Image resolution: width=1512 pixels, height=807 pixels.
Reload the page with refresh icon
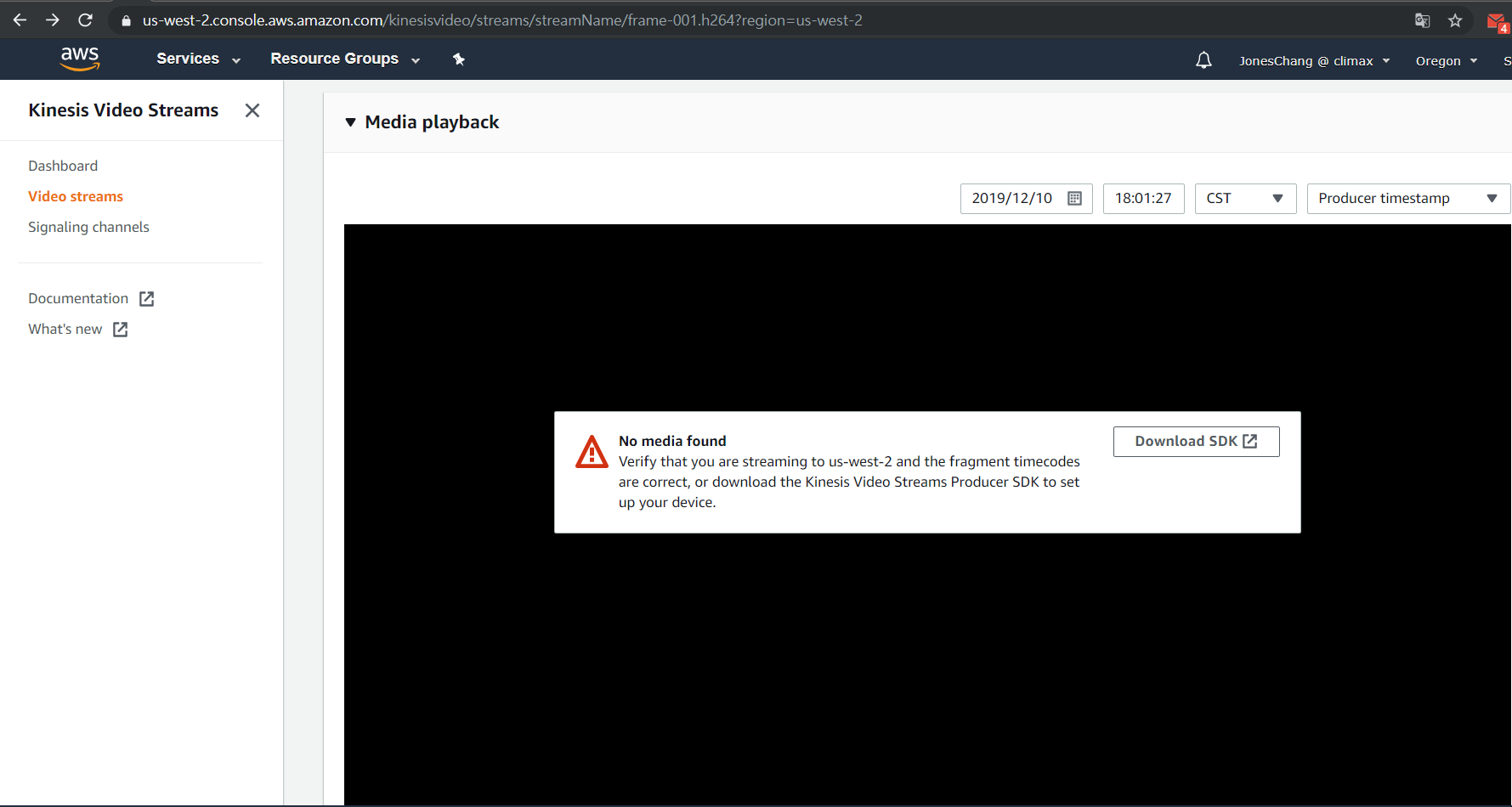[x=85, y=20]
